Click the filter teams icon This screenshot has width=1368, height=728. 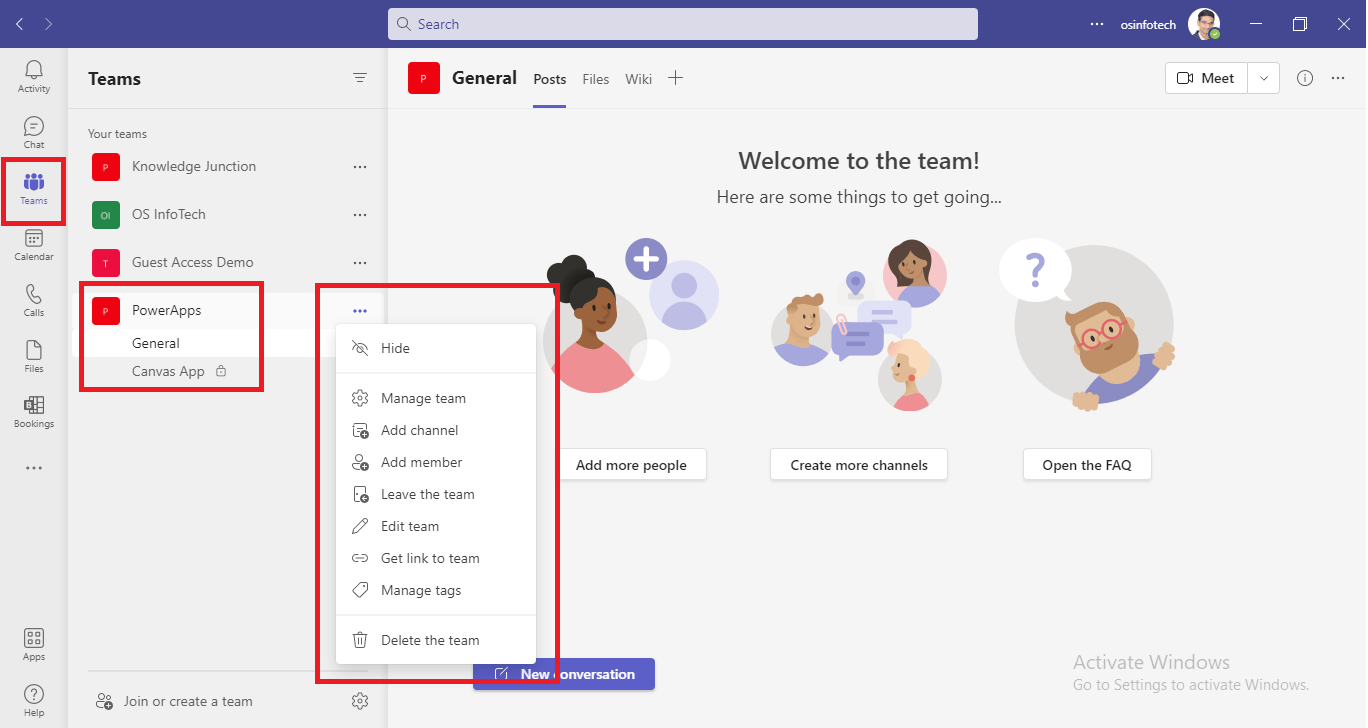[360, 78]
